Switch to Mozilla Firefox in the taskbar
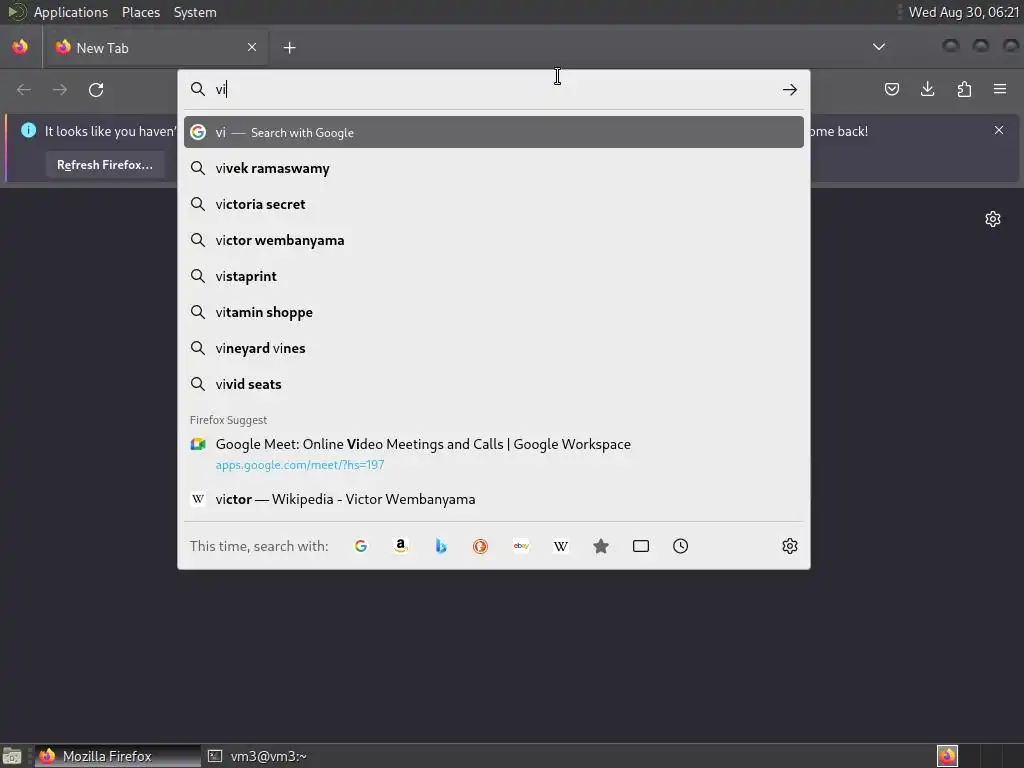Image resolution: width=1024 pixels, height=768 pixels. (x=118, y=756)
